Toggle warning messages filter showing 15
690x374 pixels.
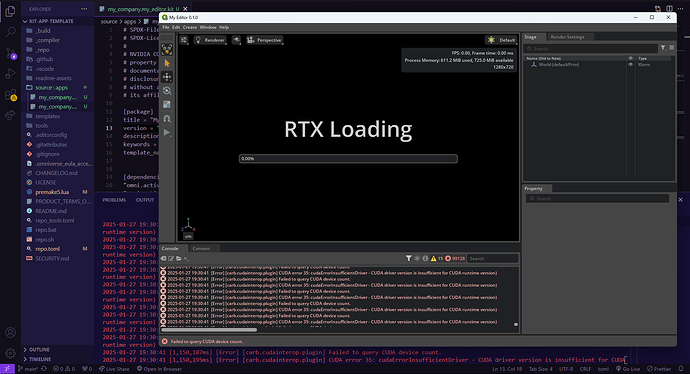[x=437, y=258]
